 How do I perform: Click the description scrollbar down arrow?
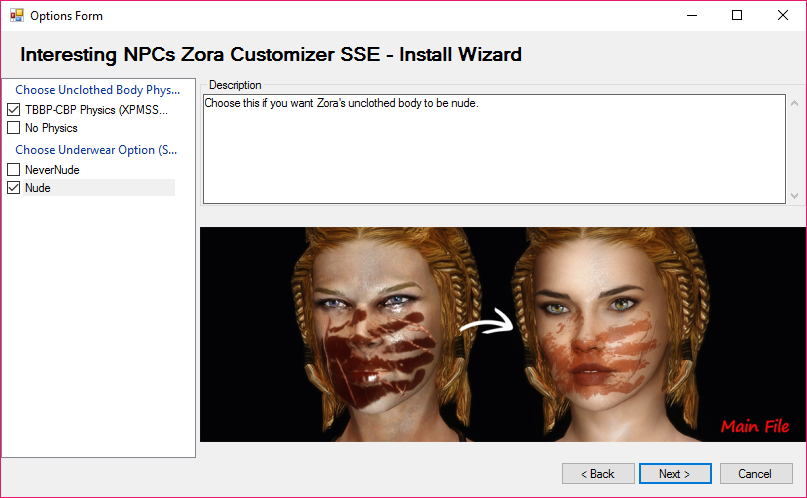(795, 196)
